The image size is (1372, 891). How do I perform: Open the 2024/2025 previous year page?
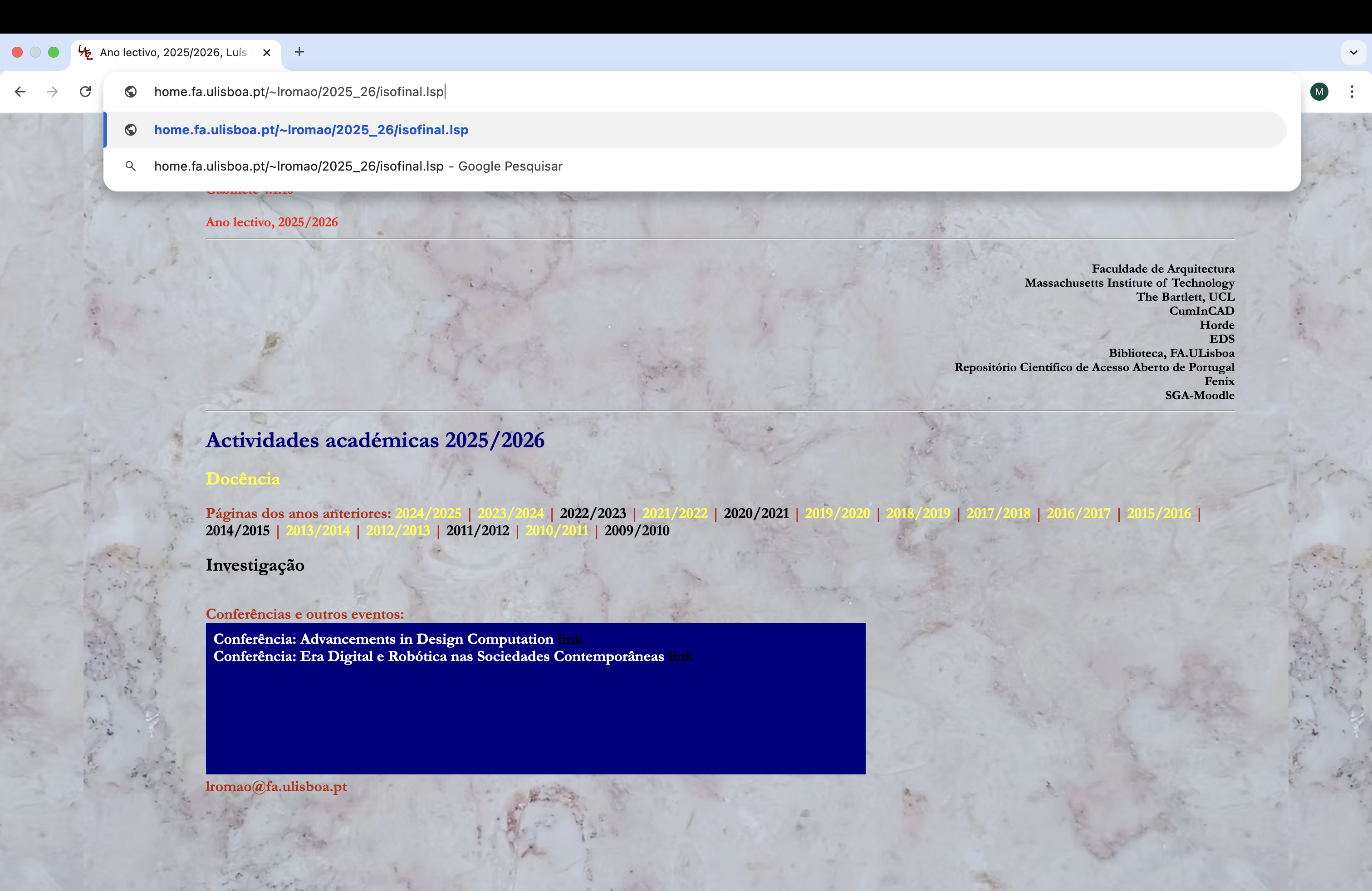[428, 513]
